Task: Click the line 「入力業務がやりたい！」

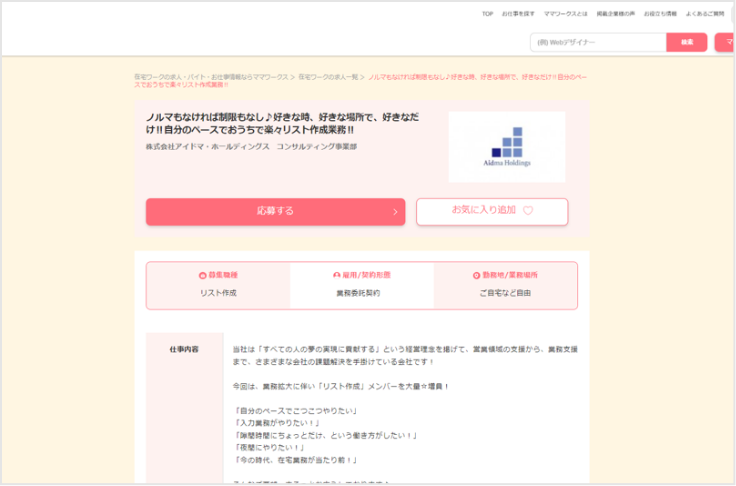Action: (277, 423)
